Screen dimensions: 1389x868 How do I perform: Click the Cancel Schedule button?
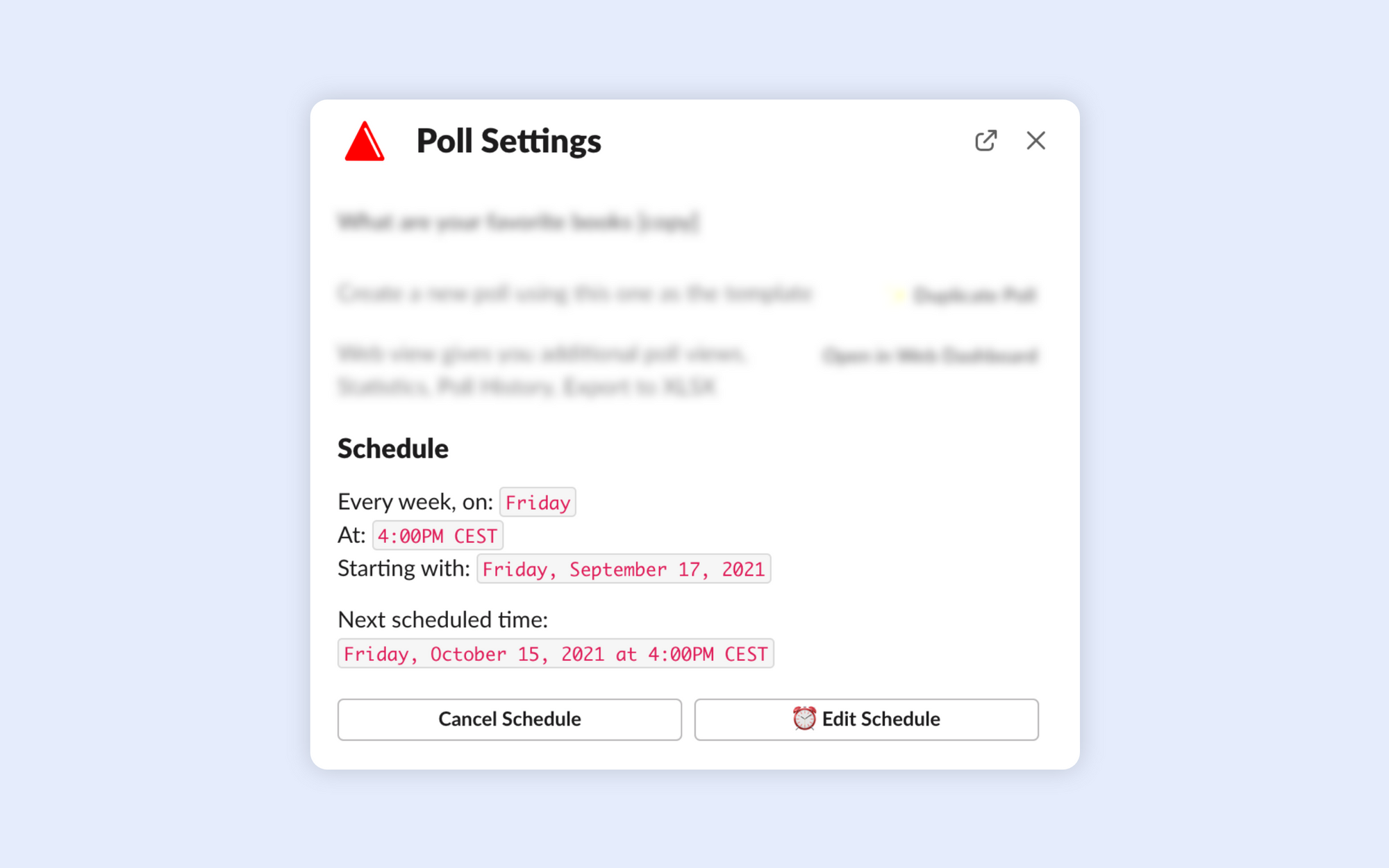(510, 719)
